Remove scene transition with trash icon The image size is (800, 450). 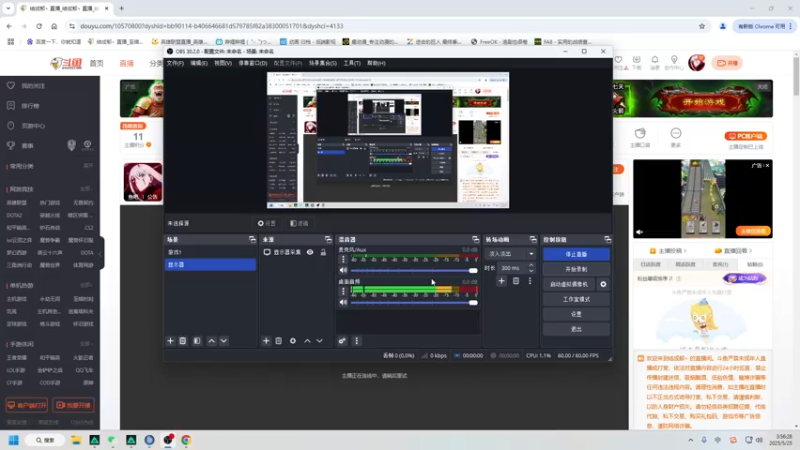(516, 281)
